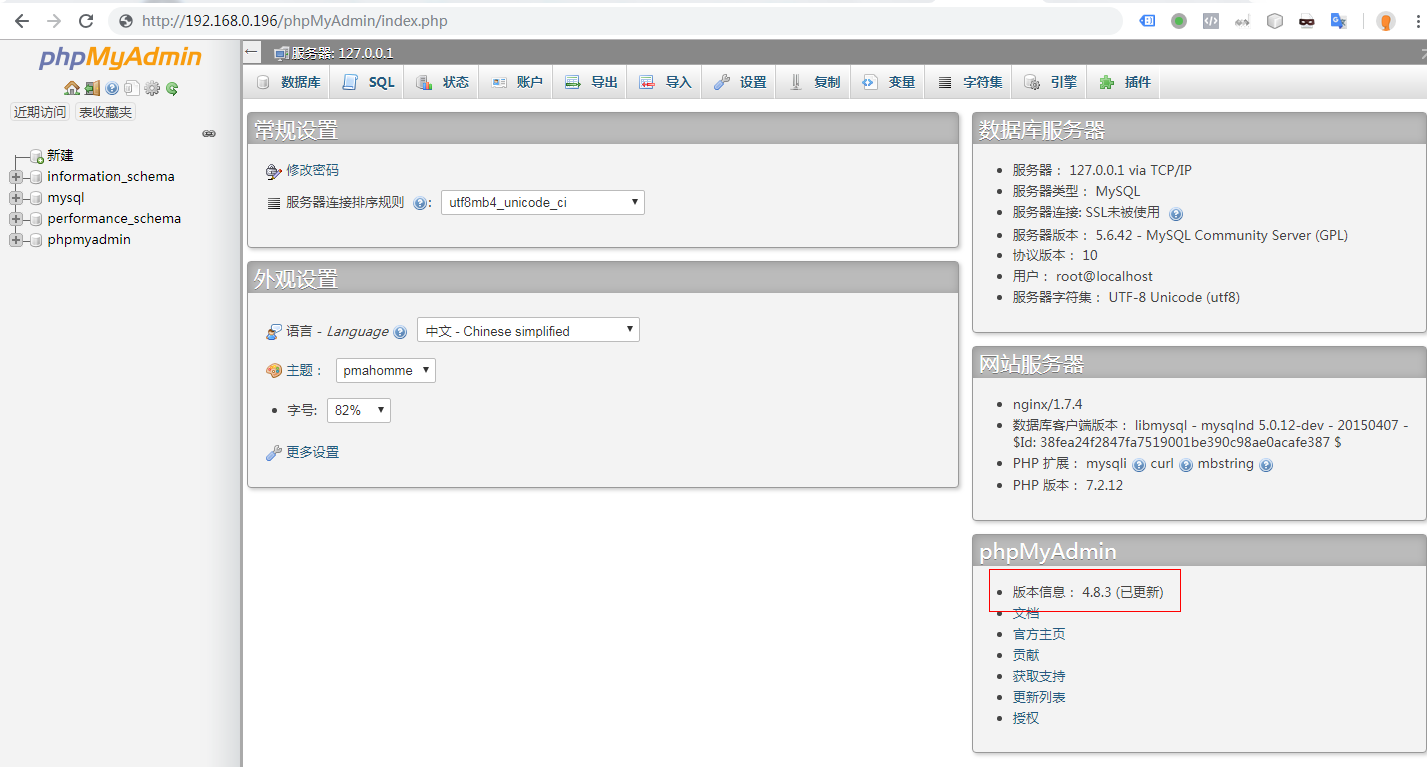Click the 表收藏夹 favorites button
The height and width of the screenshot is (767, 1427).
click(x=105, y=112)
